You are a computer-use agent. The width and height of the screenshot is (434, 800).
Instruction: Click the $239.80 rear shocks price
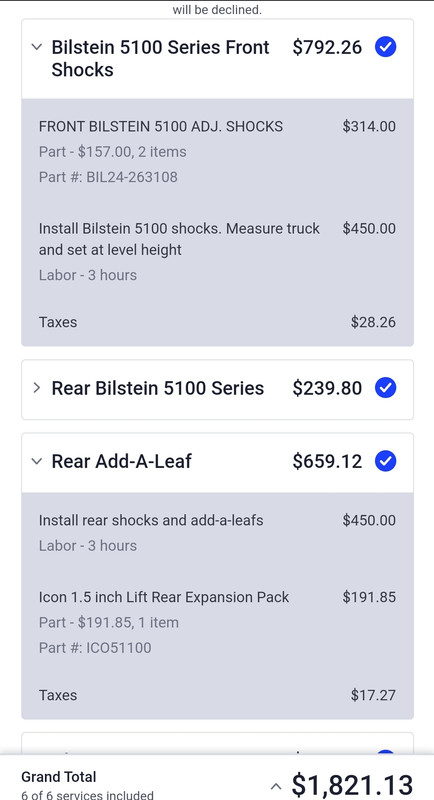[x=327, y=388]
